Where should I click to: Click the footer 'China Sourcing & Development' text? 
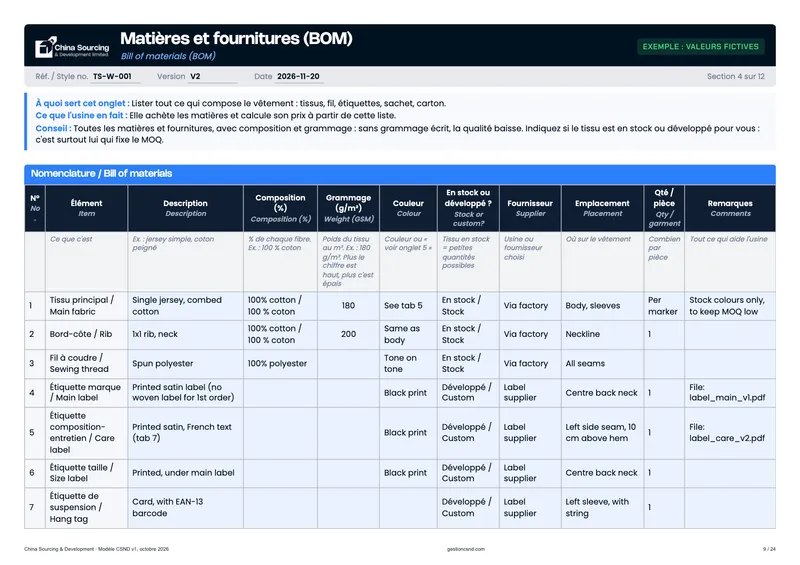(x=59, y=549)
